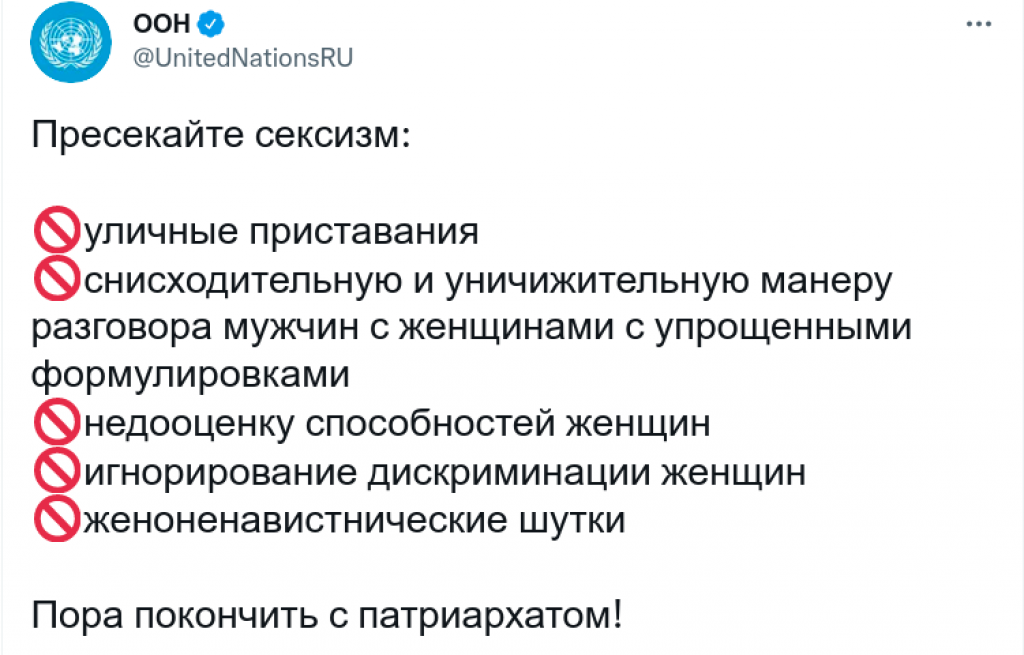This screenshot has width=1024, height=655.
Task: Click the 'Пресекайте сексизм:' heading text
Action: point(221,135)
